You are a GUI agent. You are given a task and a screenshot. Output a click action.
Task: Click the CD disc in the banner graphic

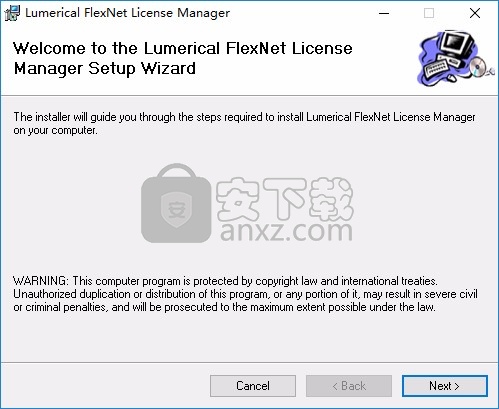[477, 66]
